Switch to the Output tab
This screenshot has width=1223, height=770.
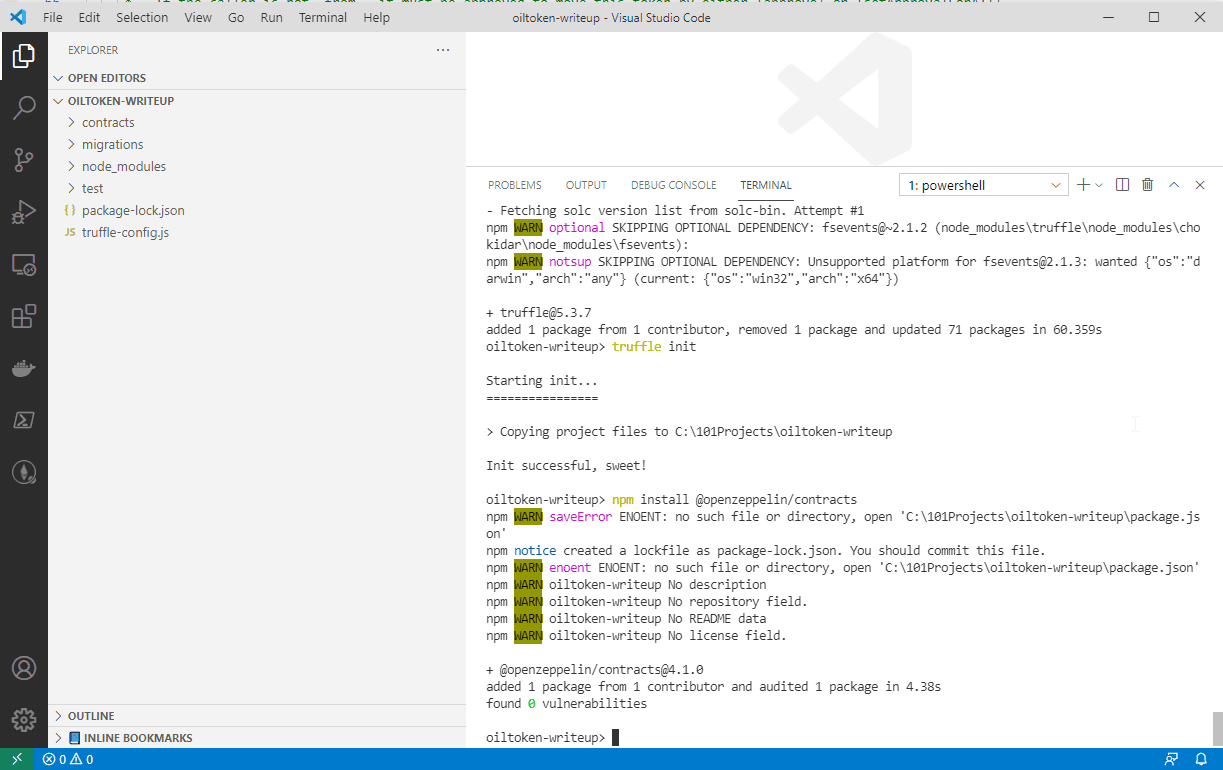point(586,185)
